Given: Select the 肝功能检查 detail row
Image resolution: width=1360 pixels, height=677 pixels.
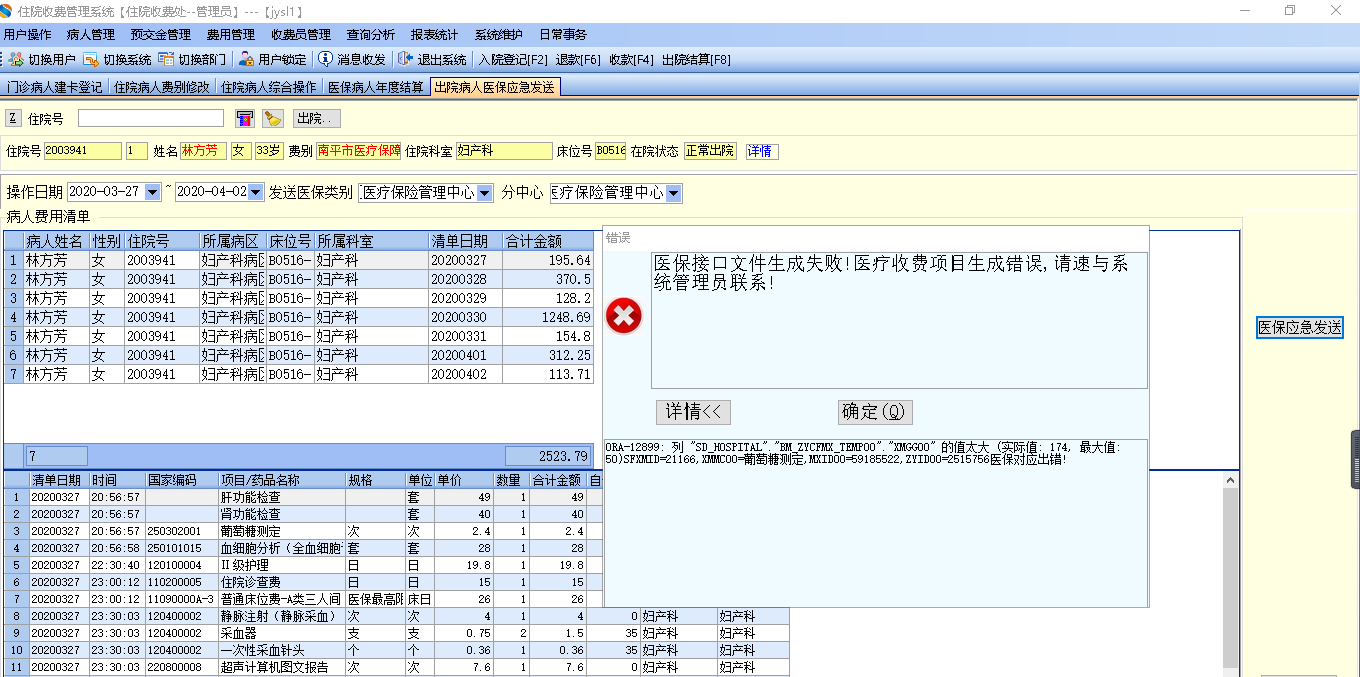Looking at the screenshot, I should pos(301,497).
